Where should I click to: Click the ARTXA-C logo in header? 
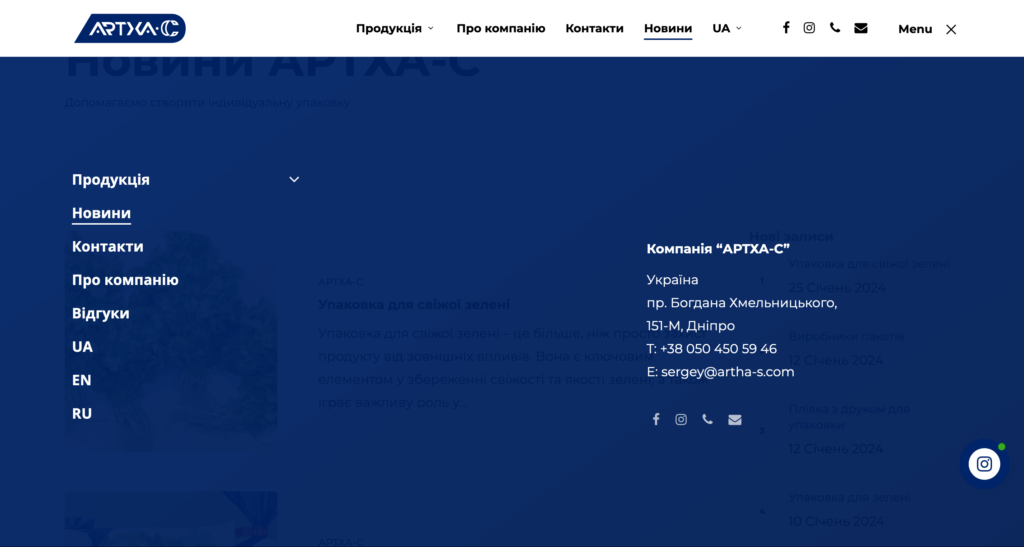130,28
